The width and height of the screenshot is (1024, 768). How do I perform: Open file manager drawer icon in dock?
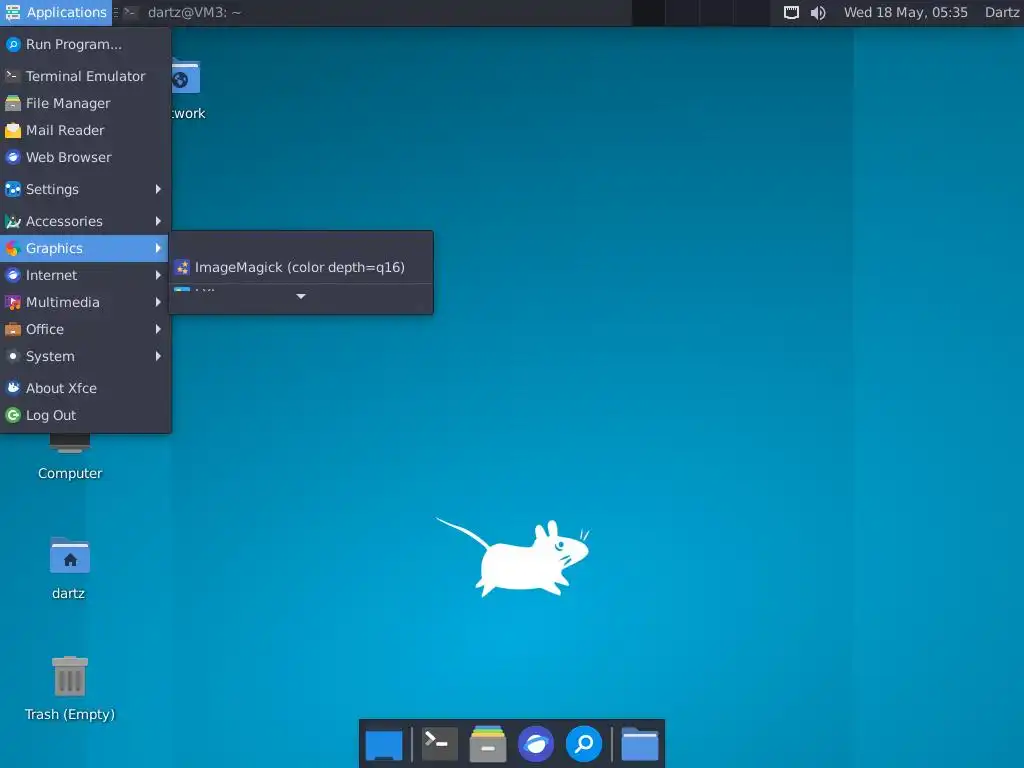488,744
